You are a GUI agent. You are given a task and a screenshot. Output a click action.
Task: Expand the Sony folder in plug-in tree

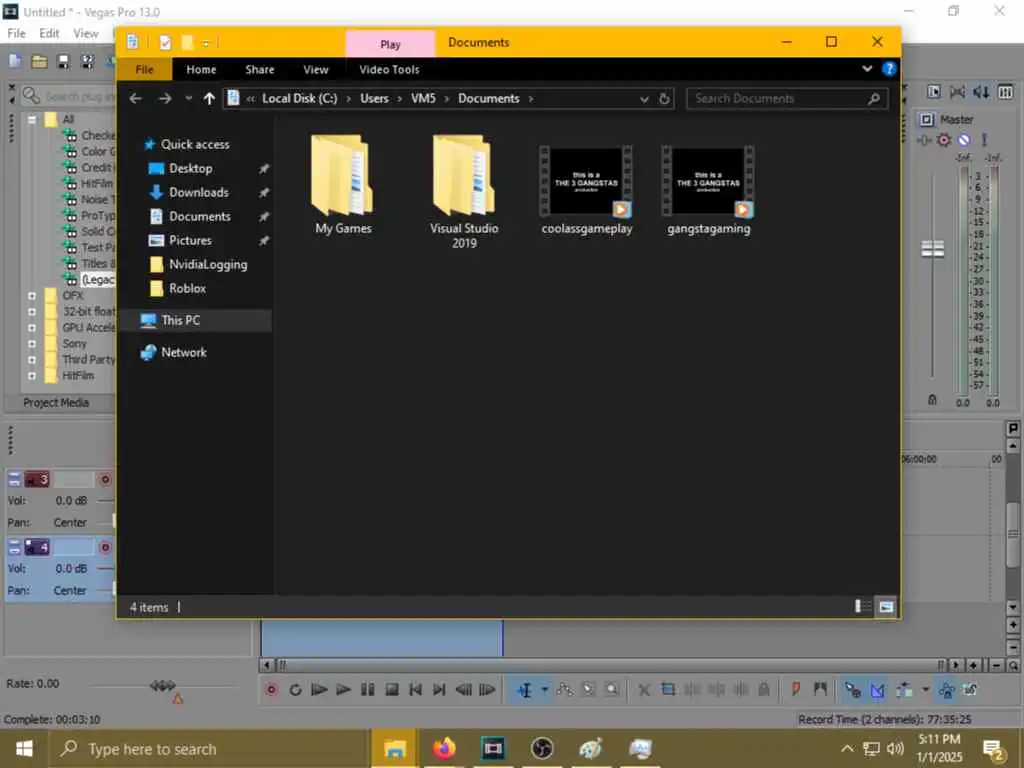(x=31, y=344)
